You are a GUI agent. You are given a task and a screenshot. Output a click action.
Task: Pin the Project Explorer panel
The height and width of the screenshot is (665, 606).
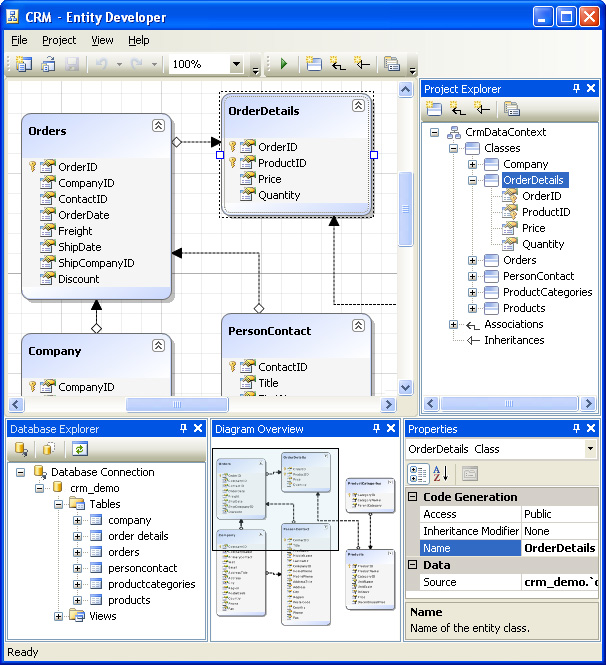click(x=575, y=89)
